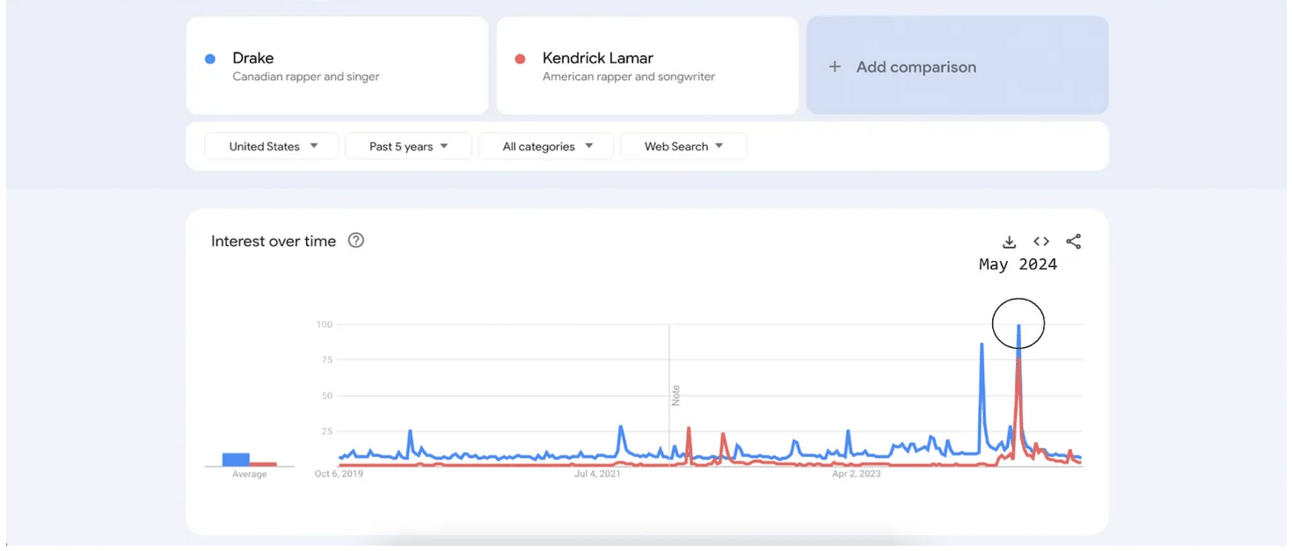
Task: Open the Web Search type dropdown
Action: point(683,146)
